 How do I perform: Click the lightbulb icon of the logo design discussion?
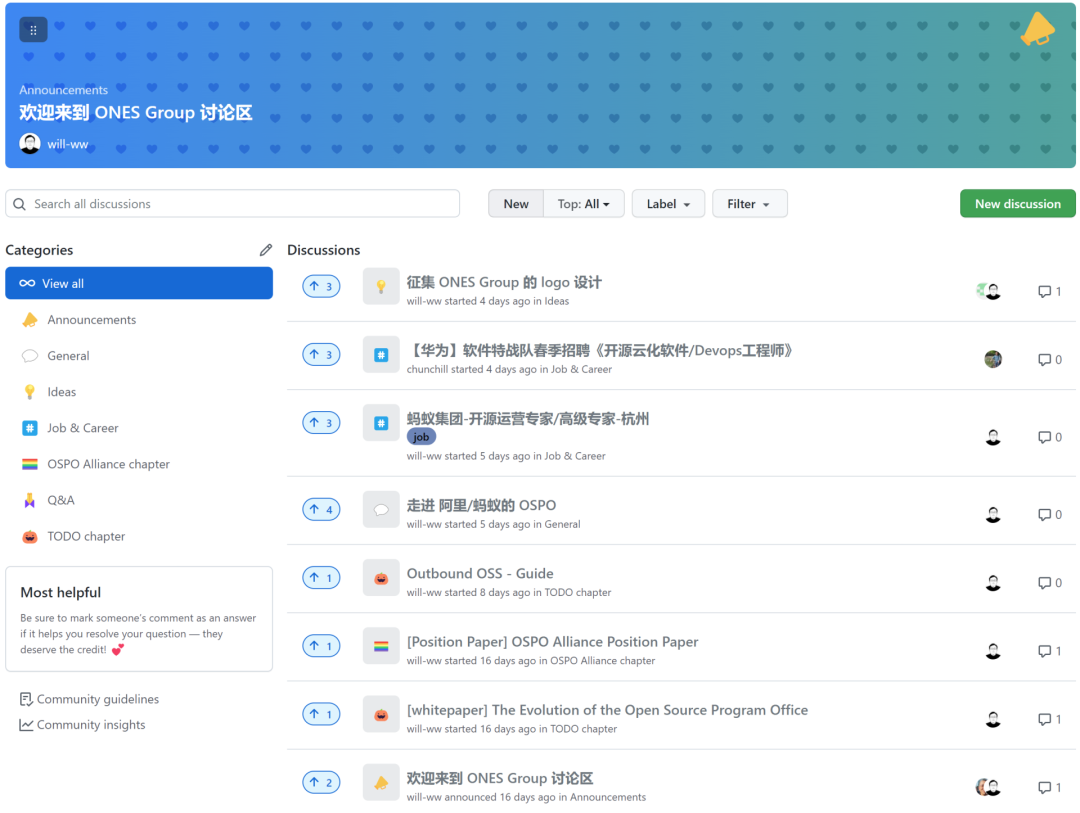[381, 286]
